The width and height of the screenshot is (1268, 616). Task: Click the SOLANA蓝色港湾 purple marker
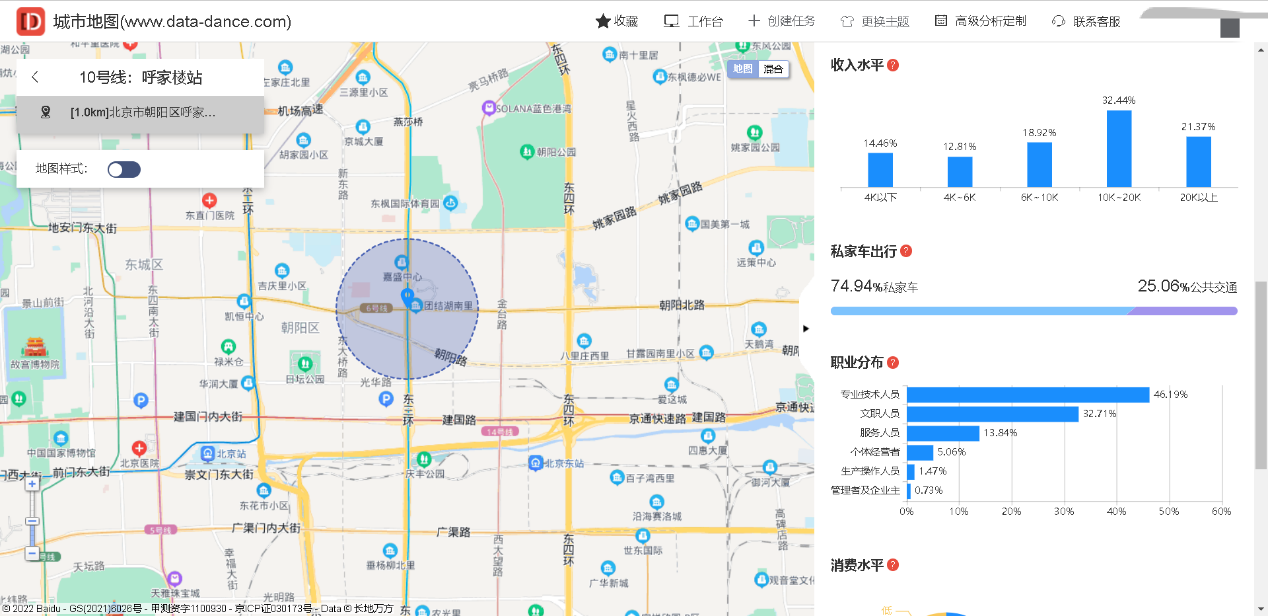coord(488,108)
